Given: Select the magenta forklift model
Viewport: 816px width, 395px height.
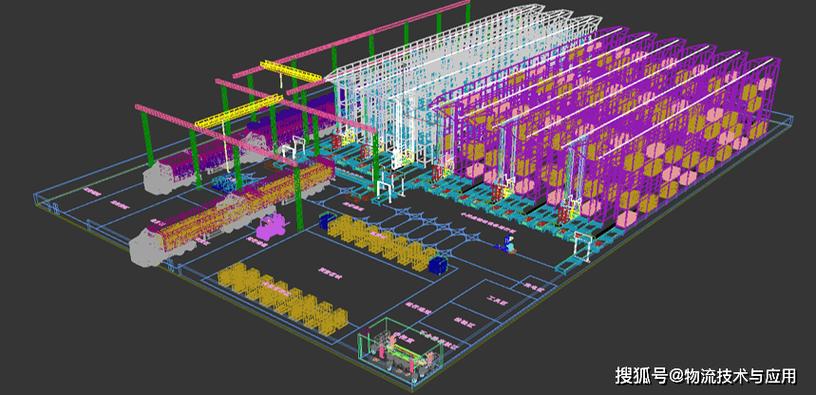Looking at the screenshot, I should [x=271, y=227].
